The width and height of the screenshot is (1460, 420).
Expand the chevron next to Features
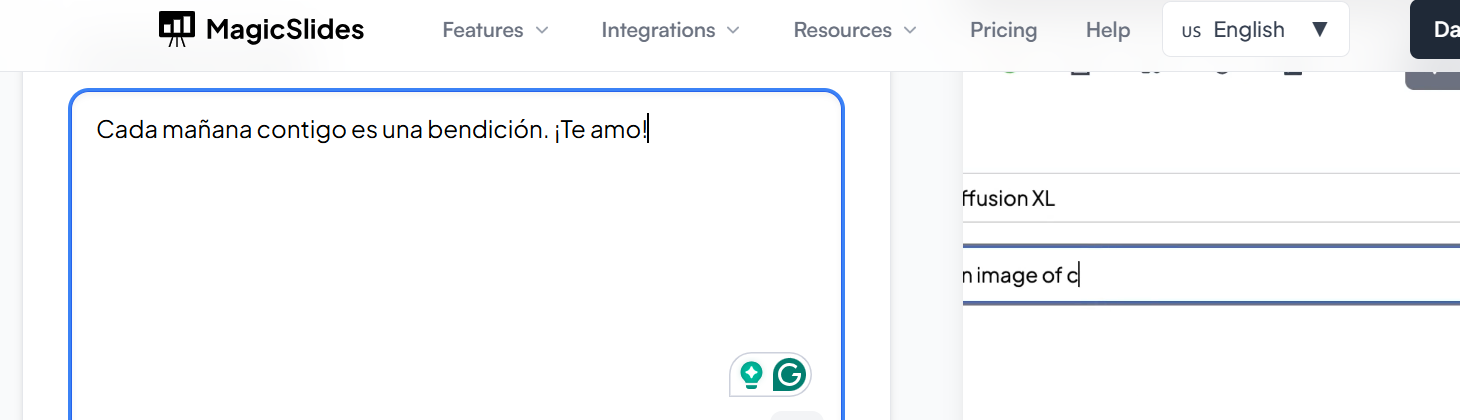(x=542, y=30)
